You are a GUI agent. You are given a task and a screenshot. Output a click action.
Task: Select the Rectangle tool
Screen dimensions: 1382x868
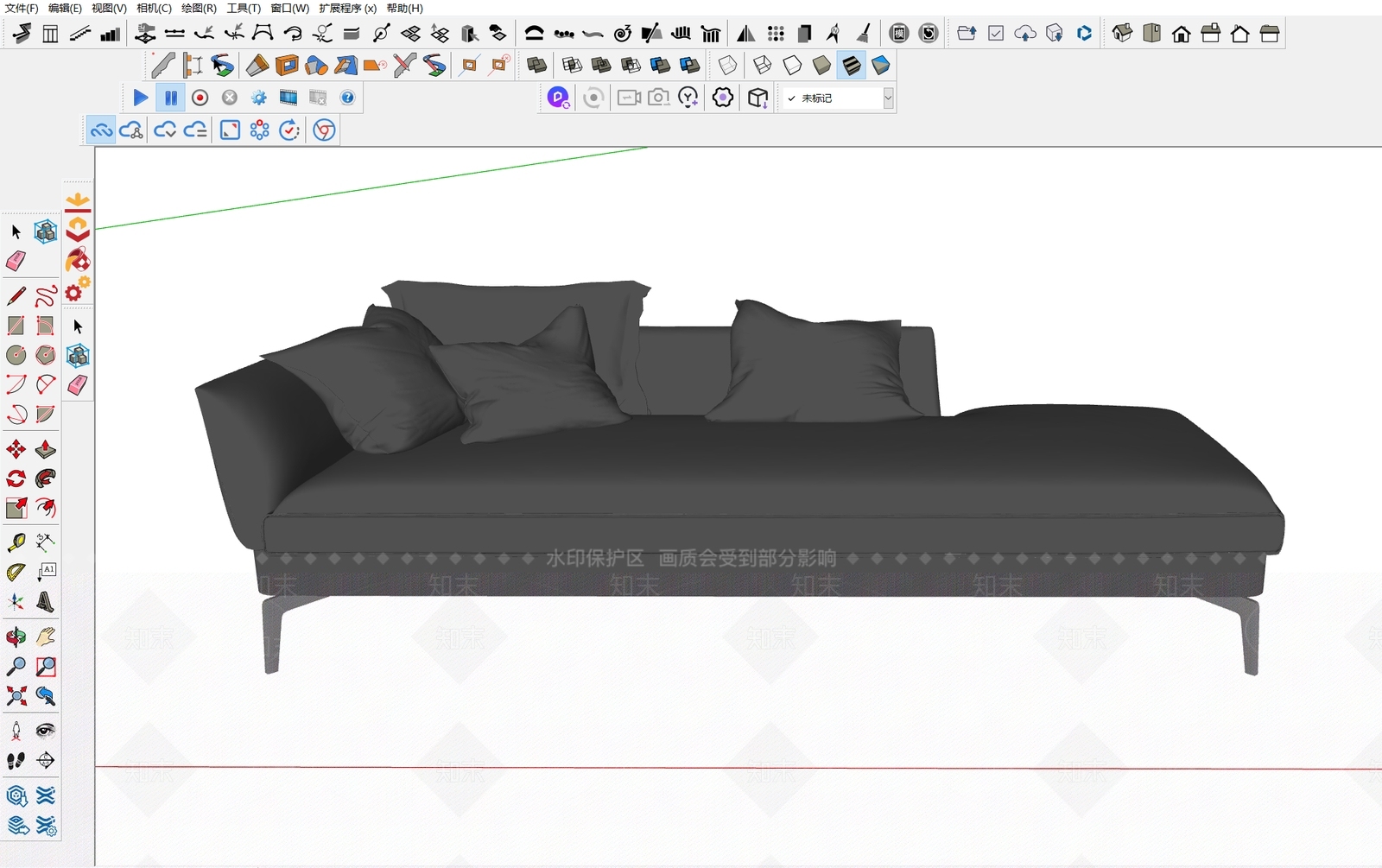click(16, 326)
